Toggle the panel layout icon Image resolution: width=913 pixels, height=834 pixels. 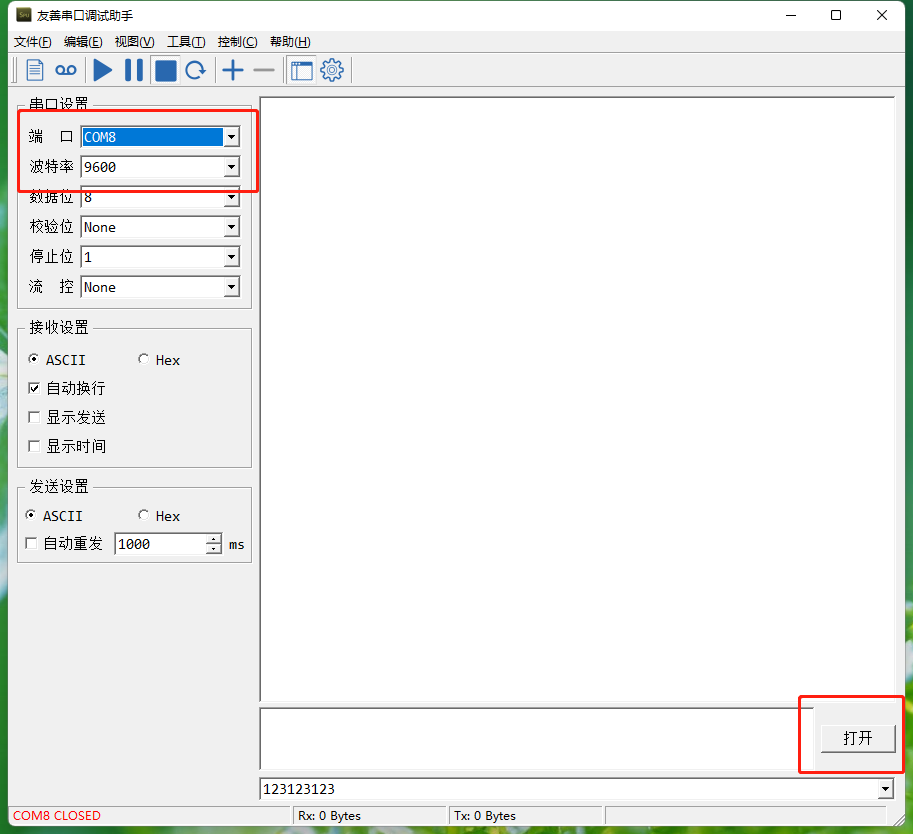coord(302,70)
